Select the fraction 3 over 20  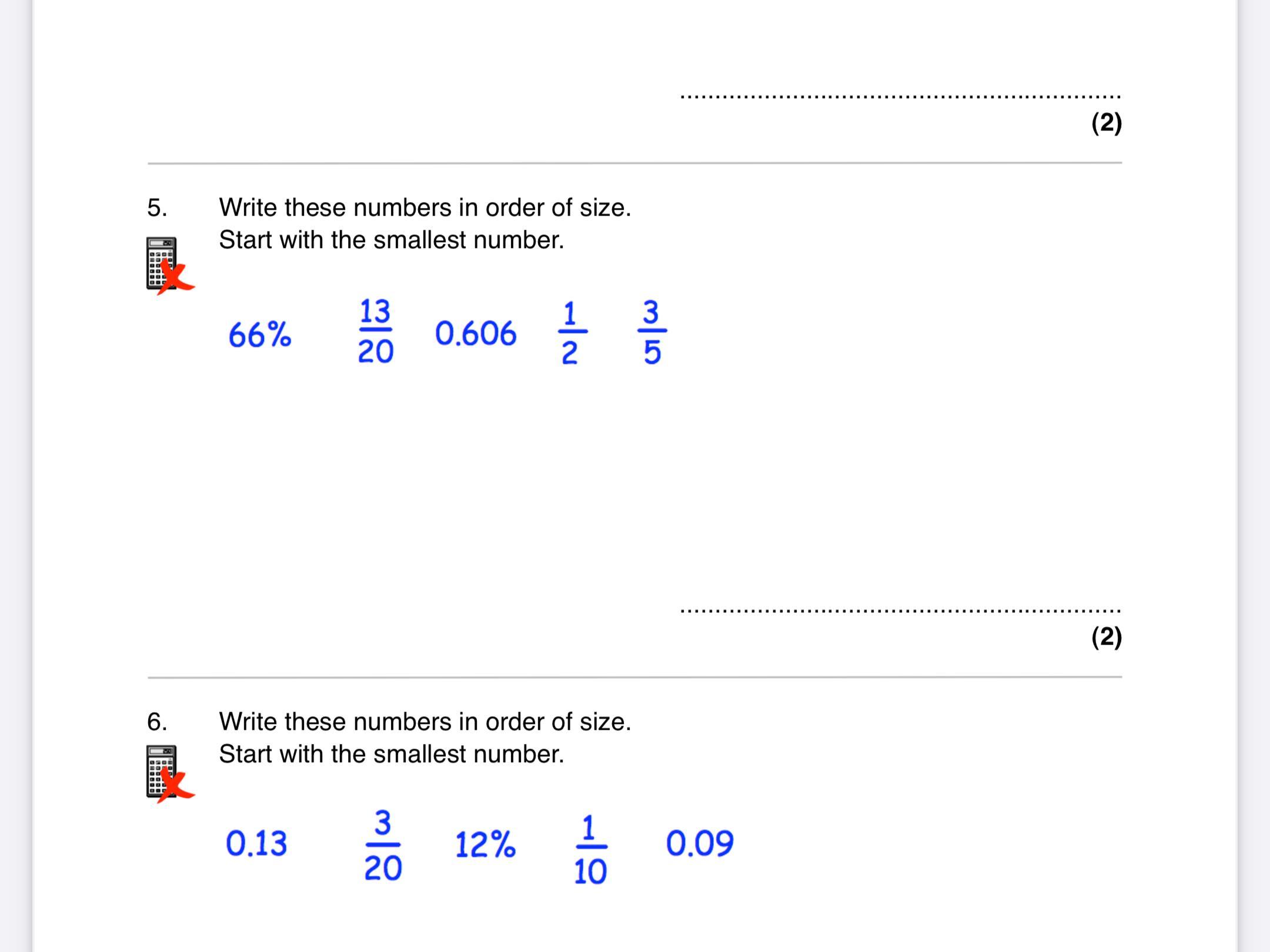point(383,846)
